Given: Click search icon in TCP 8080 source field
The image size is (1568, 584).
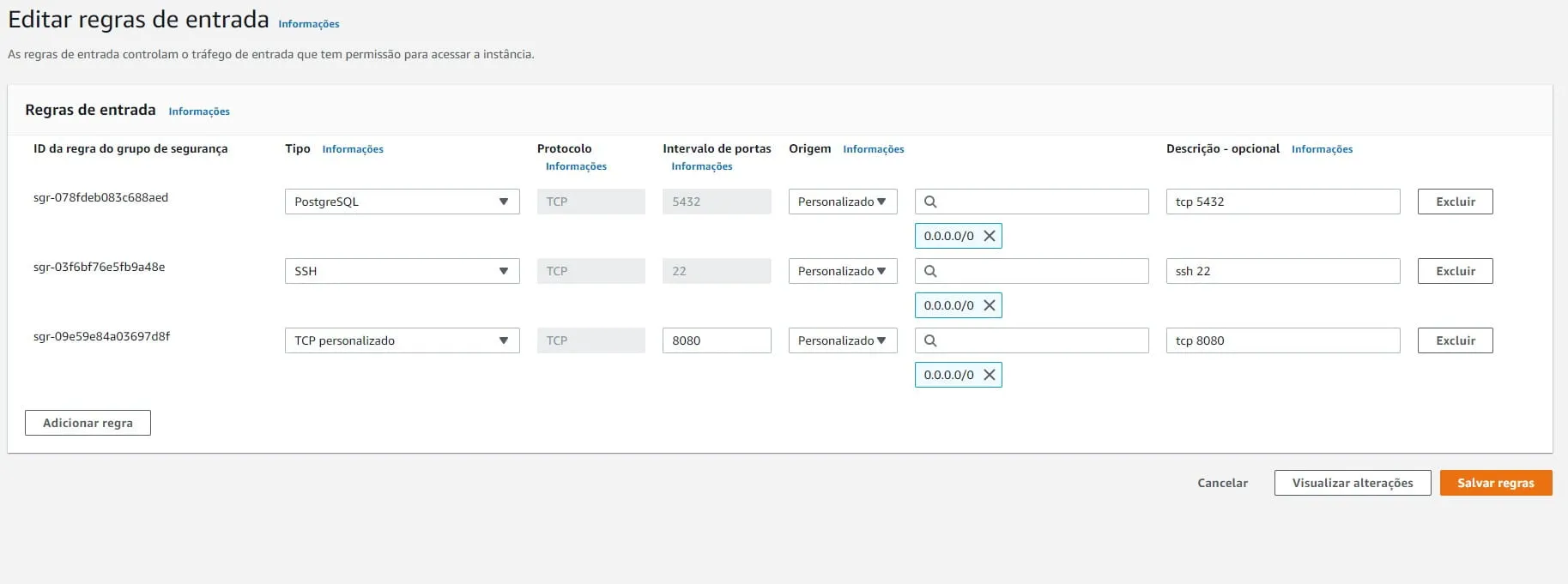Looking at the screenshot, I should (930, 340).
